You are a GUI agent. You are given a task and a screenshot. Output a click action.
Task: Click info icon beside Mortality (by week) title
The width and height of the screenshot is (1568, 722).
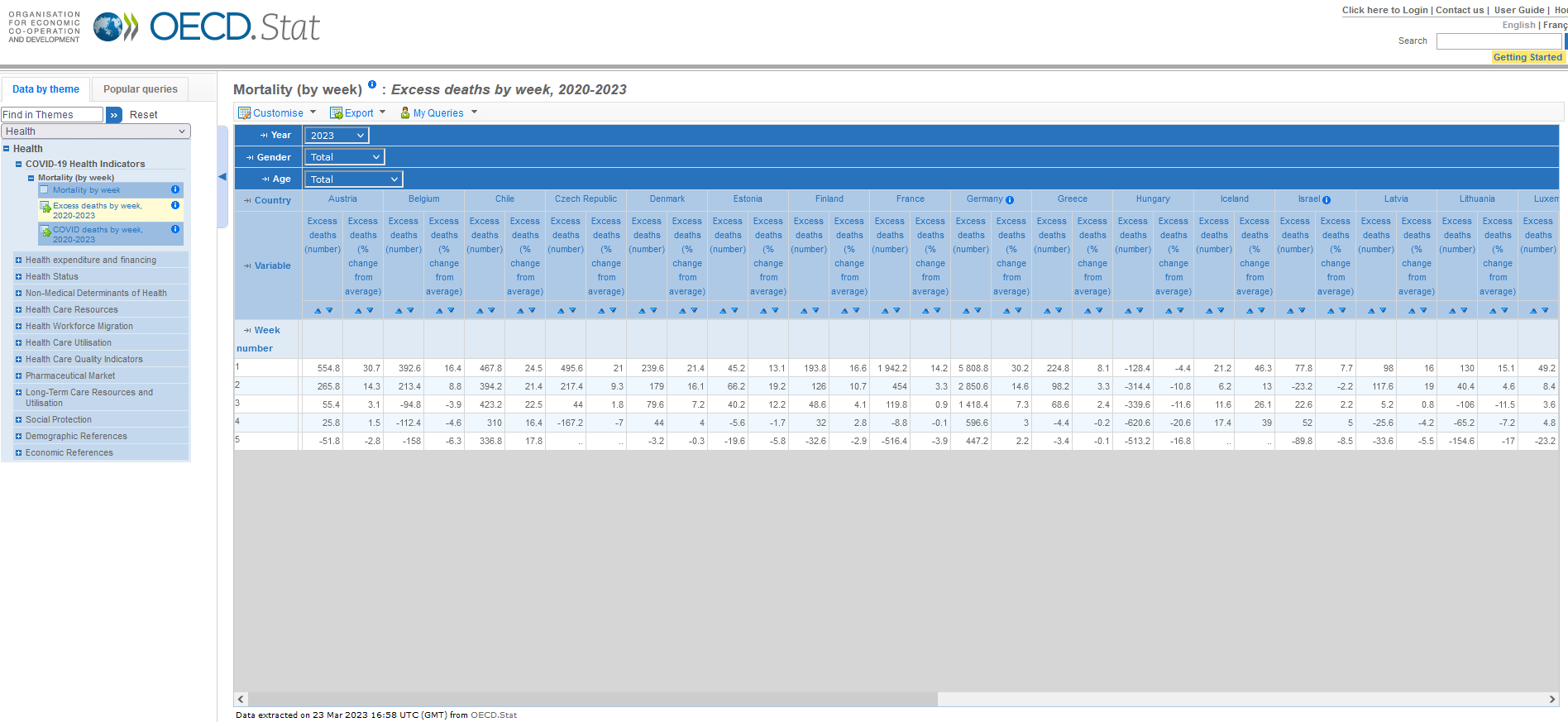(372, 84)
